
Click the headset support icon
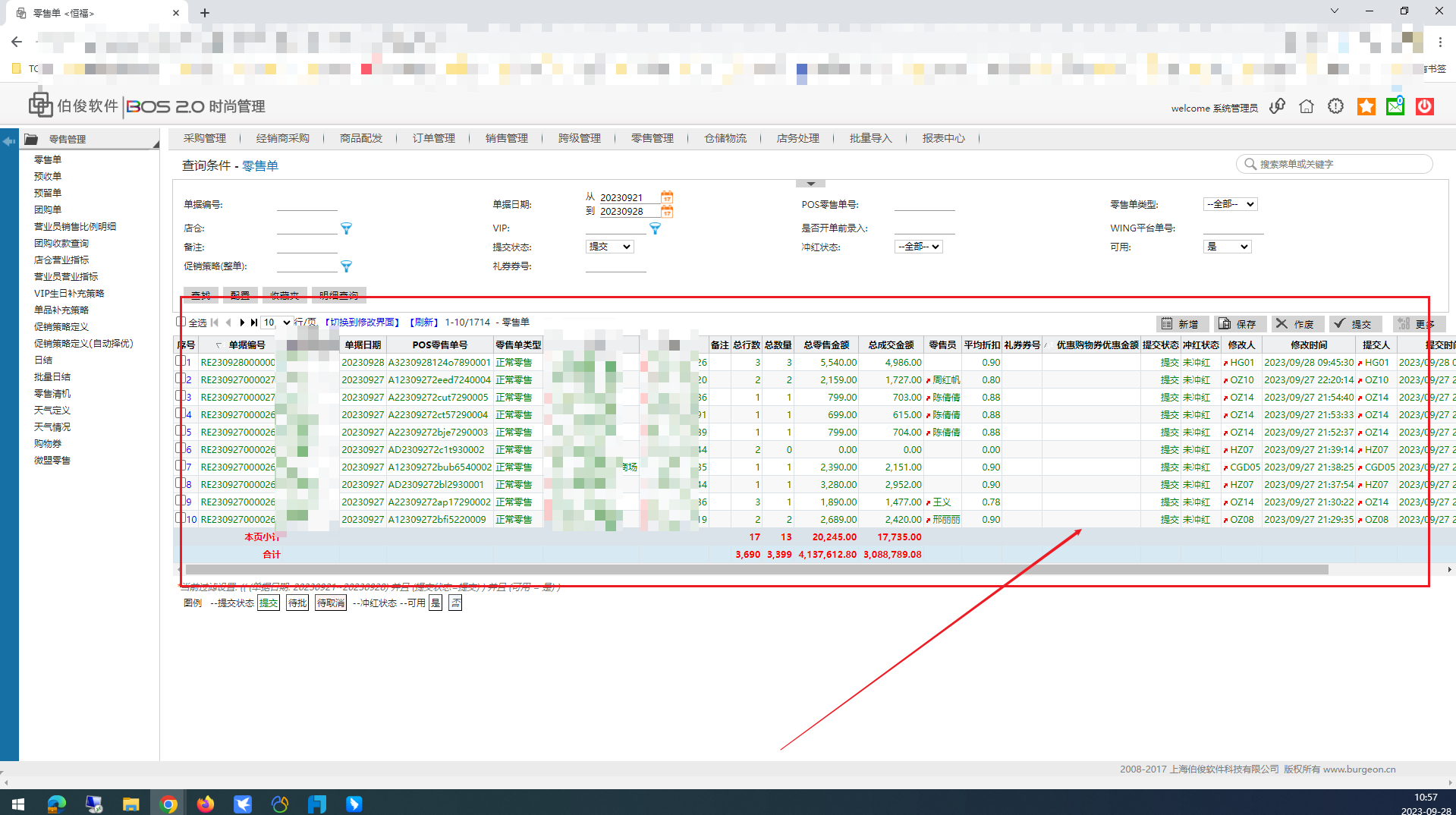tap(1278, 107)
